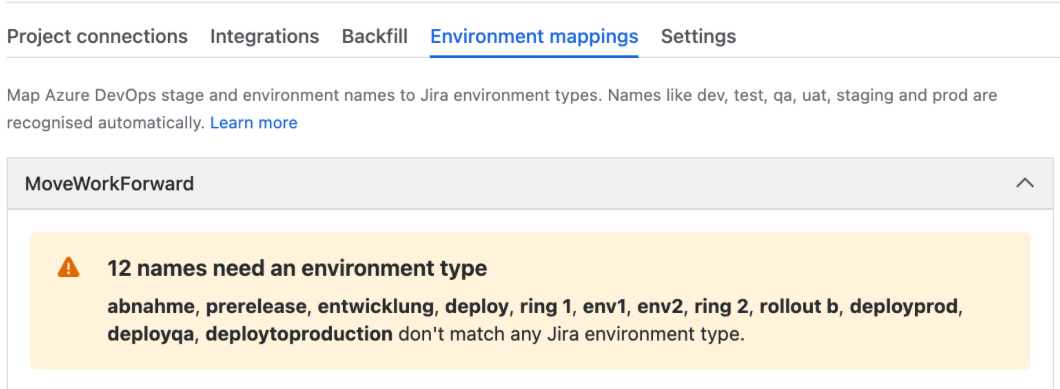Open the Project connections tab
Viewport: 1060px width, 389px height.
tap(97, 36)
